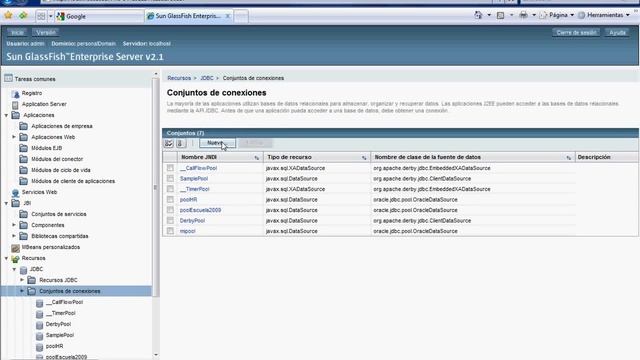Click the Application Server icon
Screen dimensions: 640x360
click(16, 104)
